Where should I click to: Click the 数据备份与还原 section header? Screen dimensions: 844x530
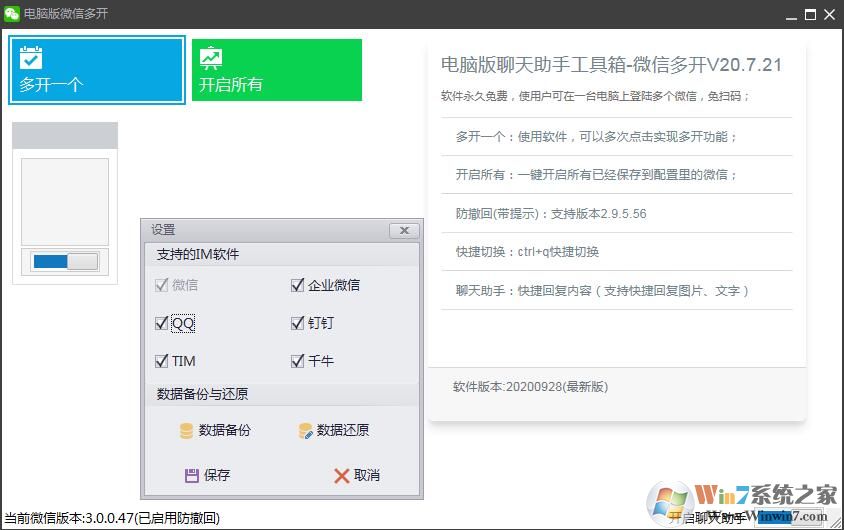pos(202,394)
